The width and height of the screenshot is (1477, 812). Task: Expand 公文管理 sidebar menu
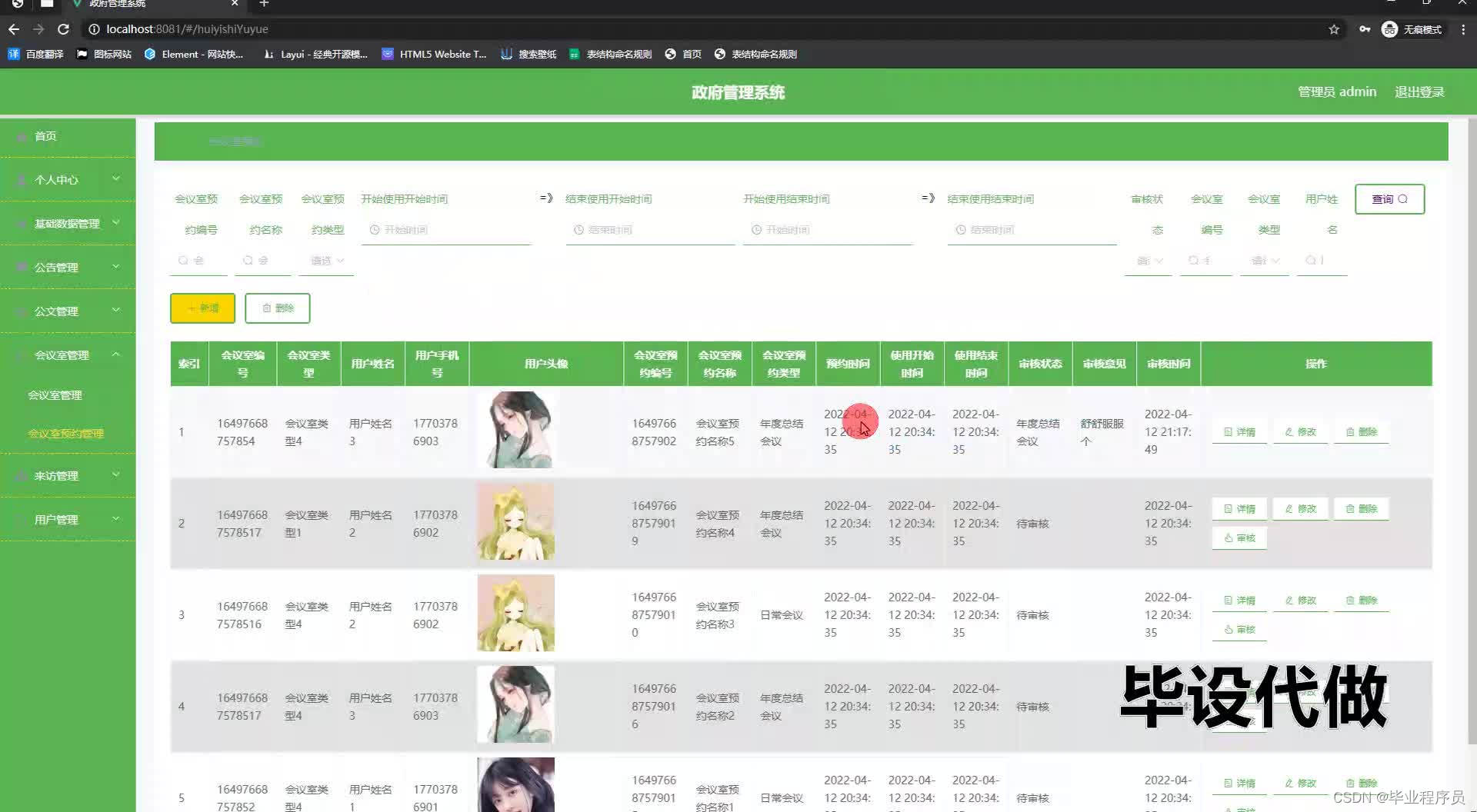(68, 311)
